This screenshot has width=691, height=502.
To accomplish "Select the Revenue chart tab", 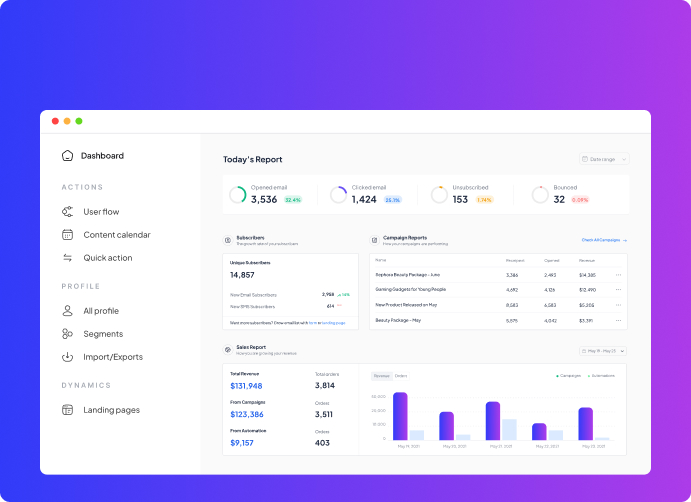I will point(381,376).
